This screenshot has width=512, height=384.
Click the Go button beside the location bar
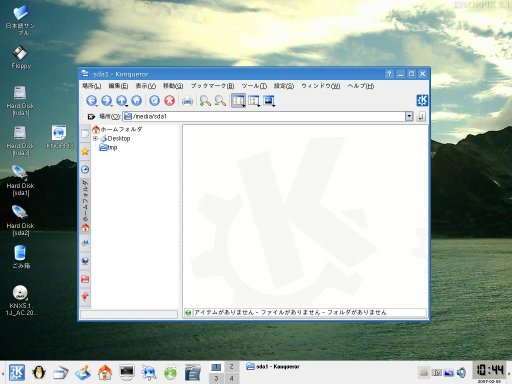(x=421, y=117)
